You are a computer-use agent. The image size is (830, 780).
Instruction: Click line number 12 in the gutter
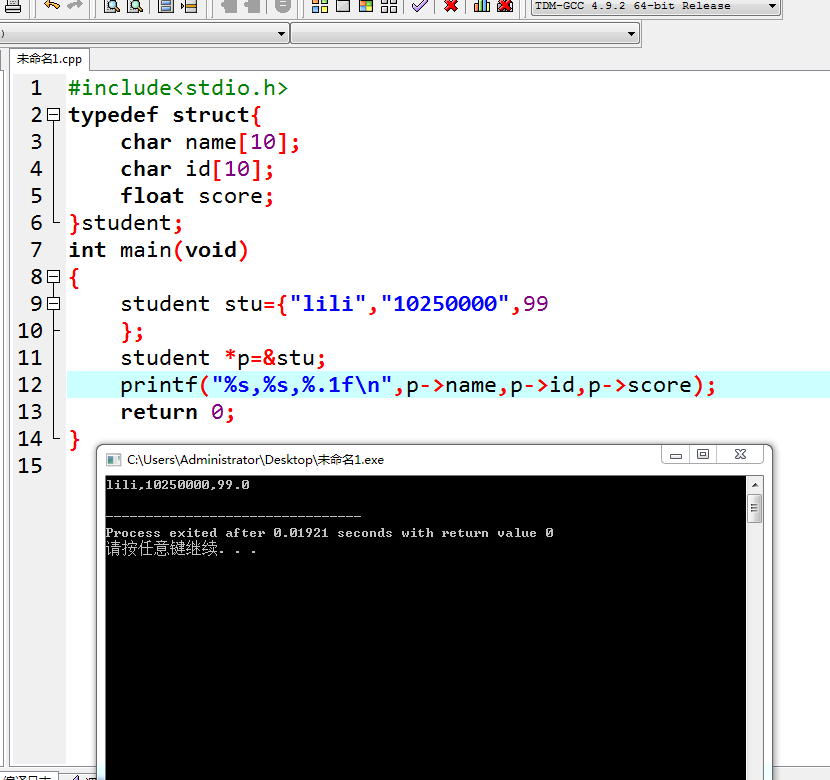coord(30,385)
